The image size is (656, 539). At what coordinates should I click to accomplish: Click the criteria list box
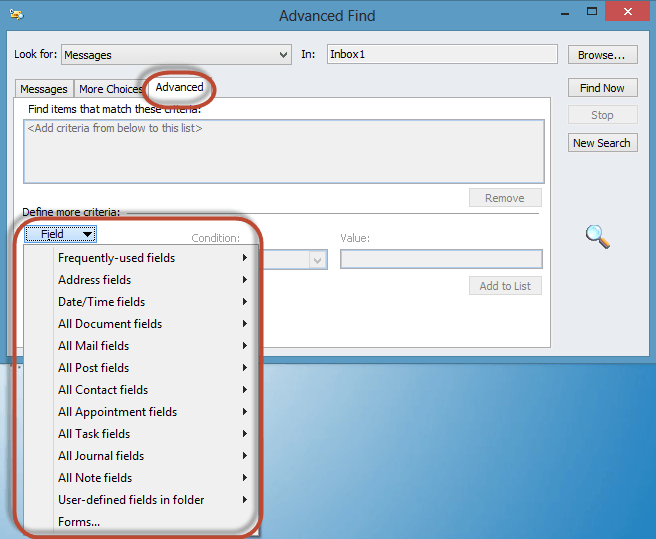click(x=284, y=151)
